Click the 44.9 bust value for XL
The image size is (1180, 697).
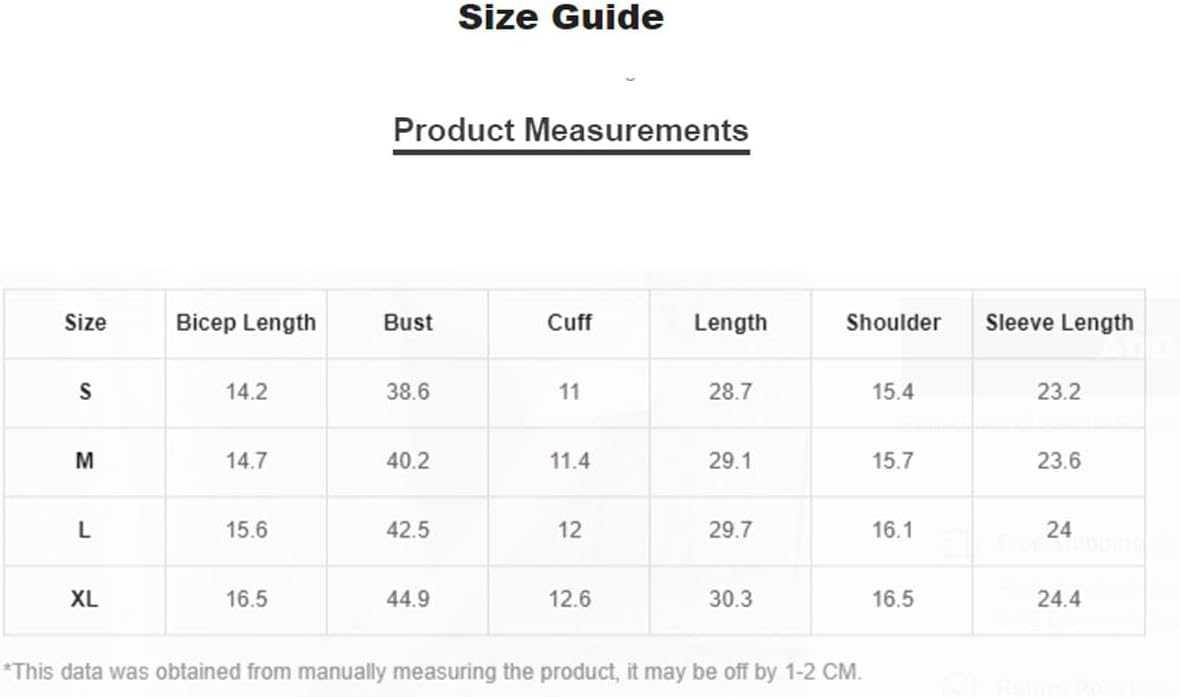coord(408,599)
